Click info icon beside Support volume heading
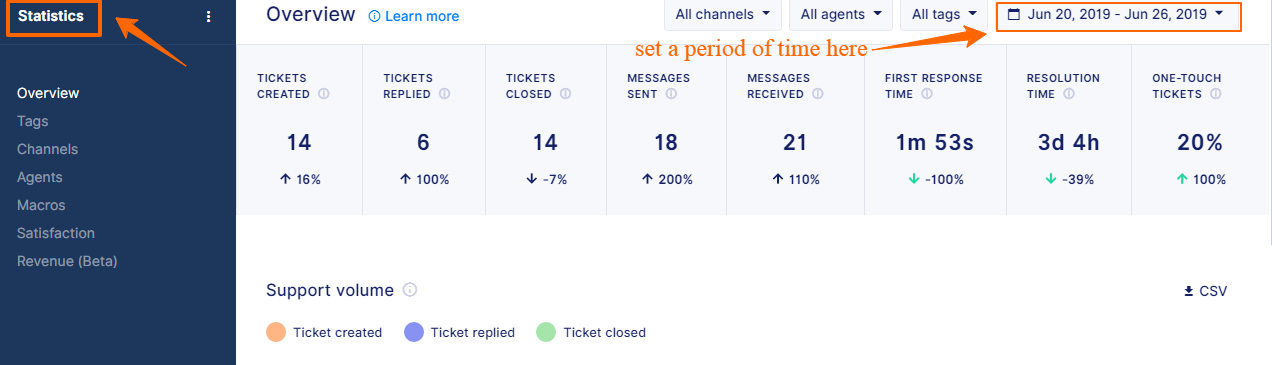Viewport: 1272px width, 365px height. (x=409, y=290)
